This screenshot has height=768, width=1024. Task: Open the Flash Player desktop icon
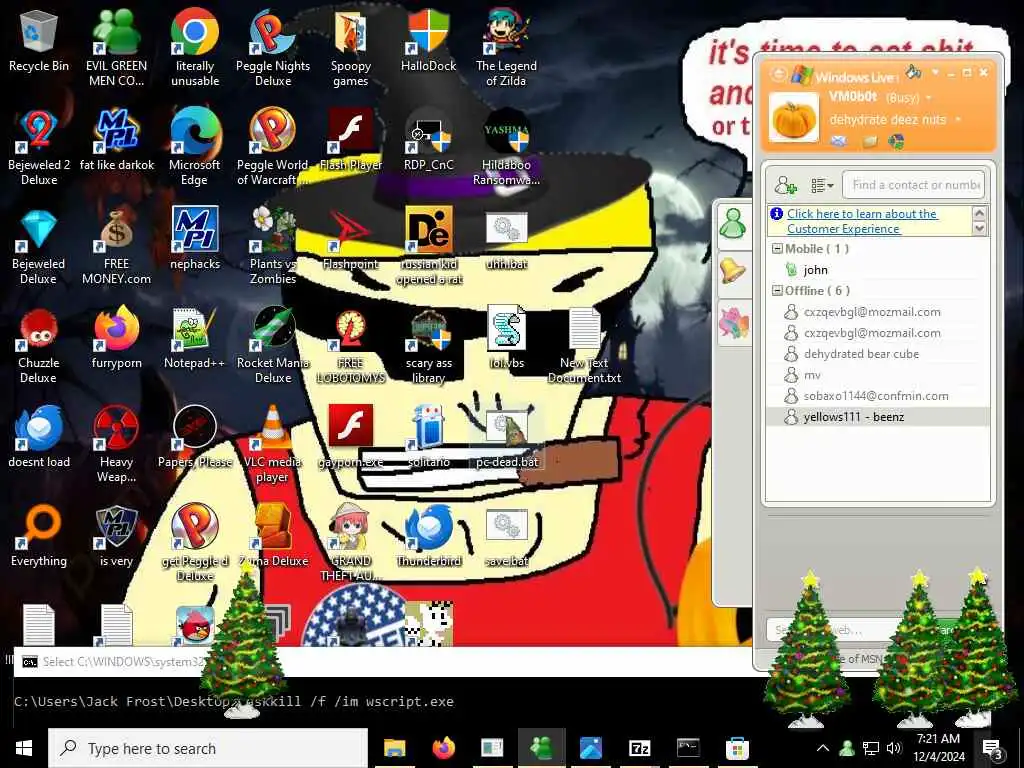tap(351, 140)
